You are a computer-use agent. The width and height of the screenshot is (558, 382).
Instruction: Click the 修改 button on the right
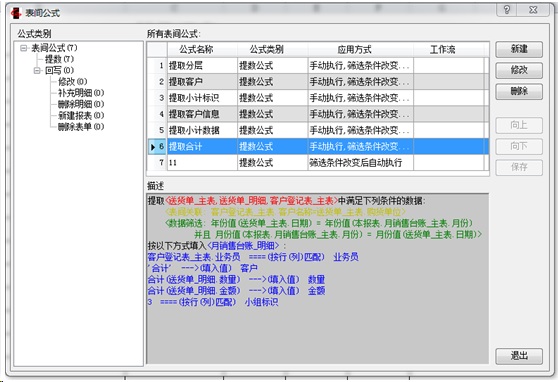click(519, 70)
